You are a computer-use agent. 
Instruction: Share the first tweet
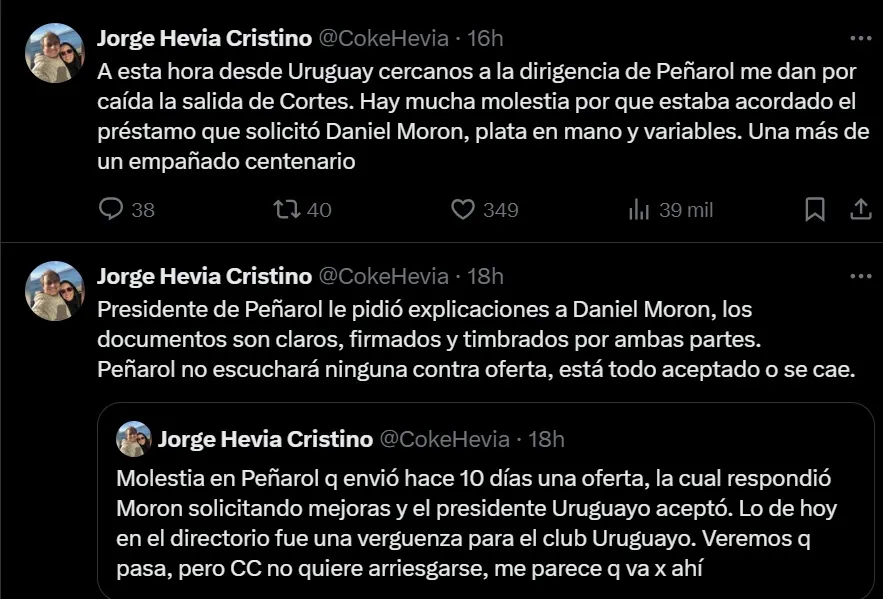[x=860, y=209]
